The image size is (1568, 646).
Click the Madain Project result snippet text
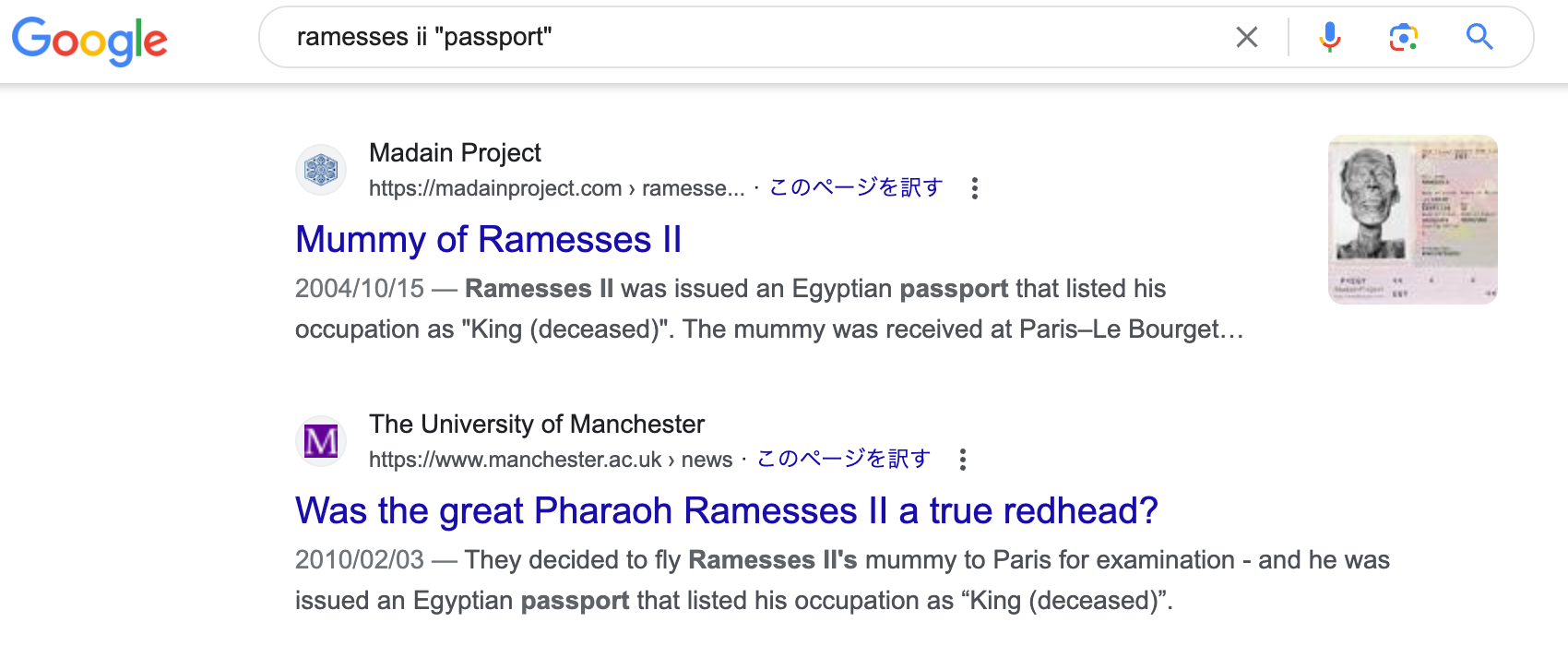coord(769,309)
